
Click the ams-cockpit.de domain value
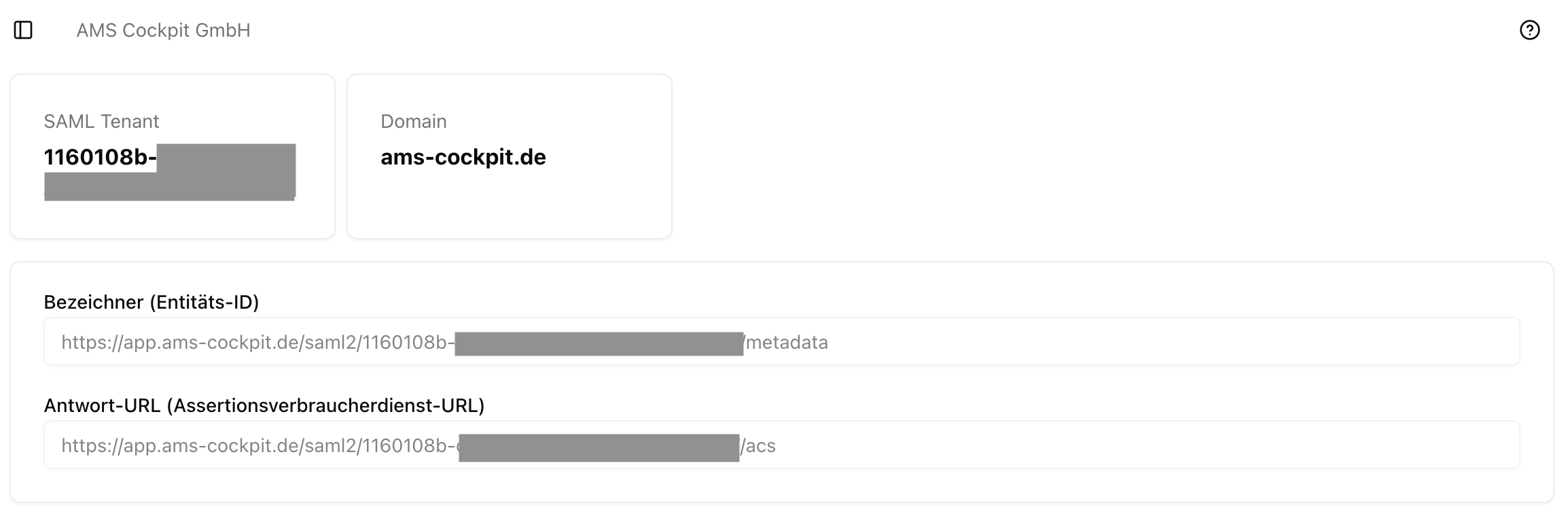[463, 157]
